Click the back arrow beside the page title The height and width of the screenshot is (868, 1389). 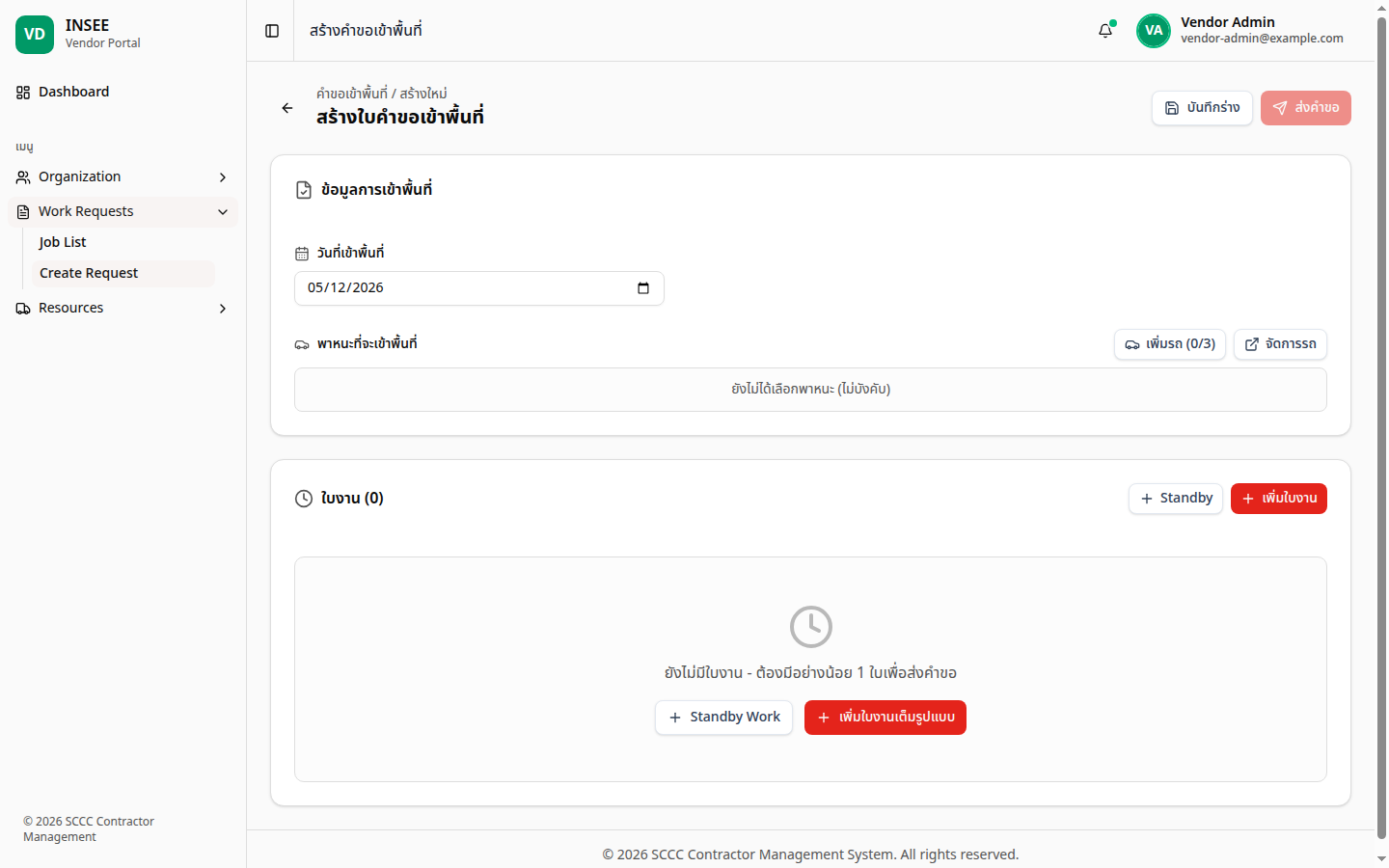[287, 108]
